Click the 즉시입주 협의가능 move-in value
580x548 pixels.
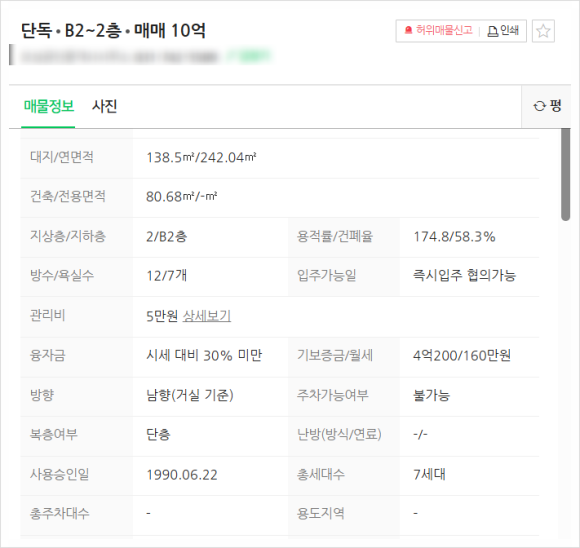point(465,275)
